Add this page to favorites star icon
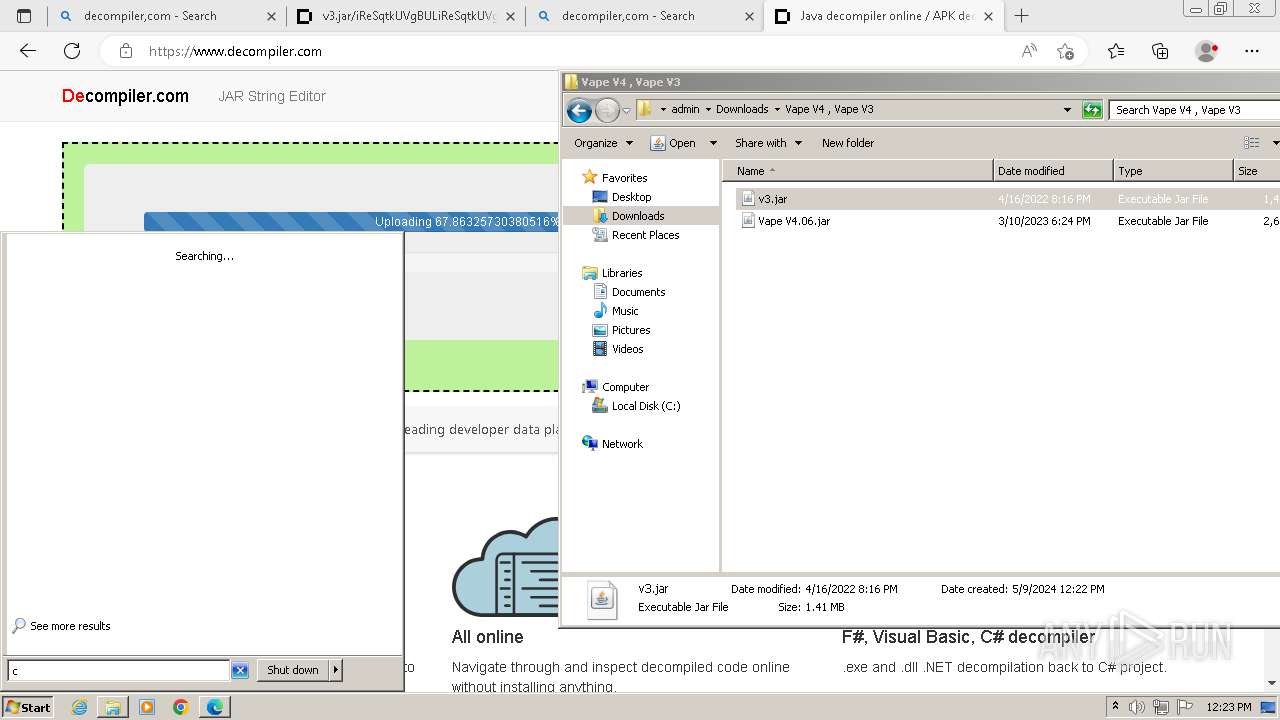Image resolution: width=1280 pixels, height=720 pixels. (x=1065, y=51)
